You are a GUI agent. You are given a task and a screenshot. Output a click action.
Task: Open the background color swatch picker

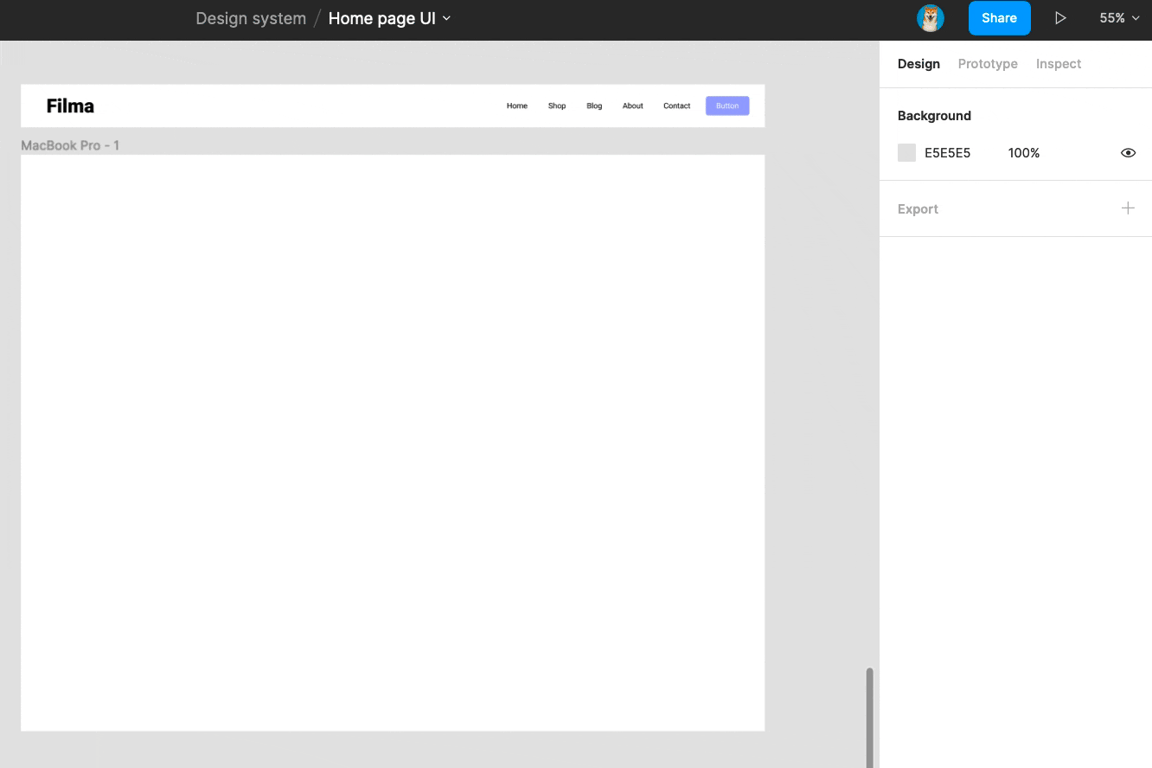[907, 153]
